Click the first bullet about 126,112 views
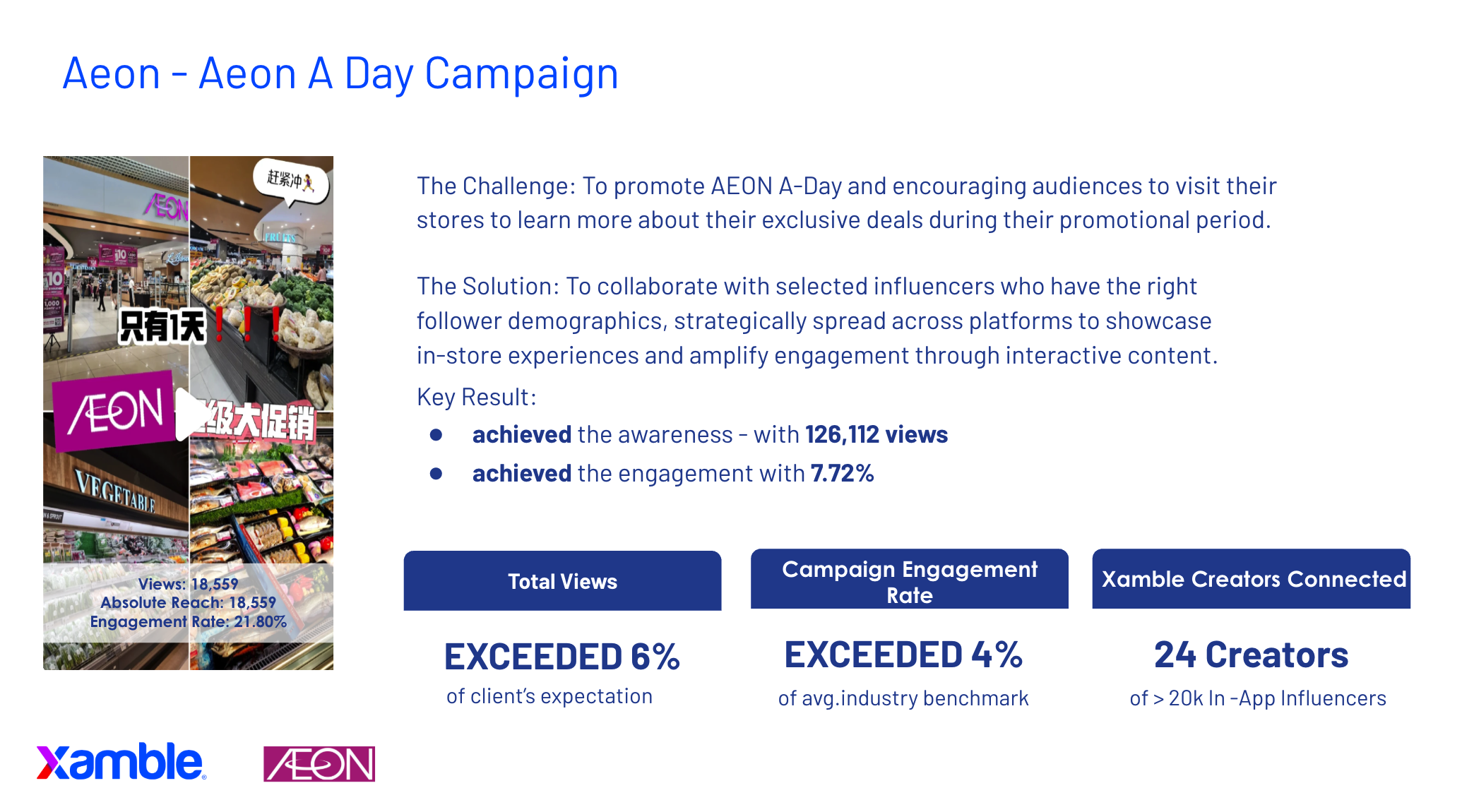Screen dimensions: 1462x812 point(710,434)
